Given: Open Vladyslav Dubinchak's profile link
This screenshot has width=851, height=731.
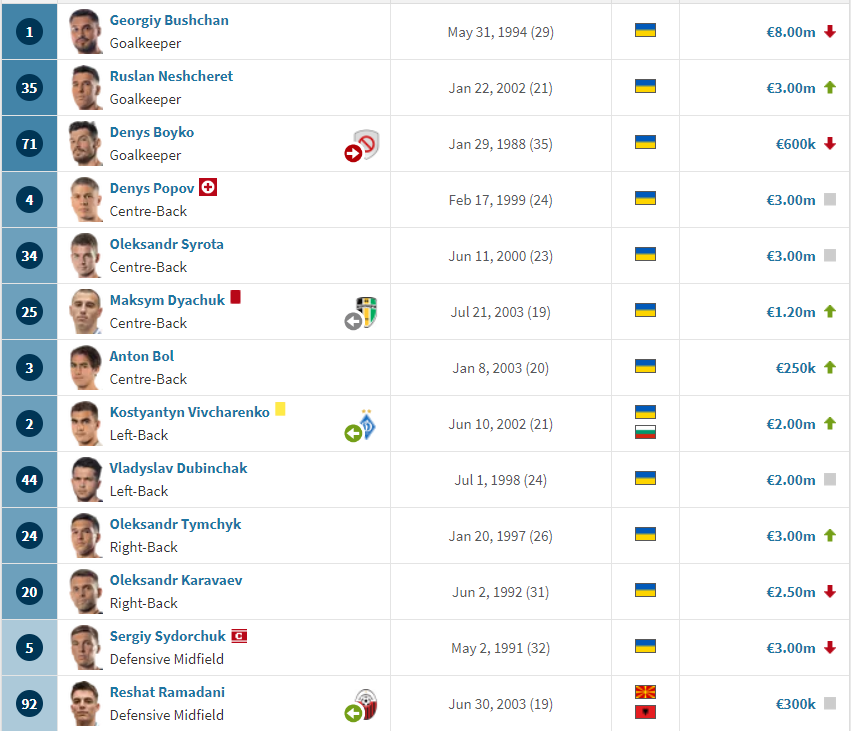Looking at the screenshot, I should [x=178, y=468].
